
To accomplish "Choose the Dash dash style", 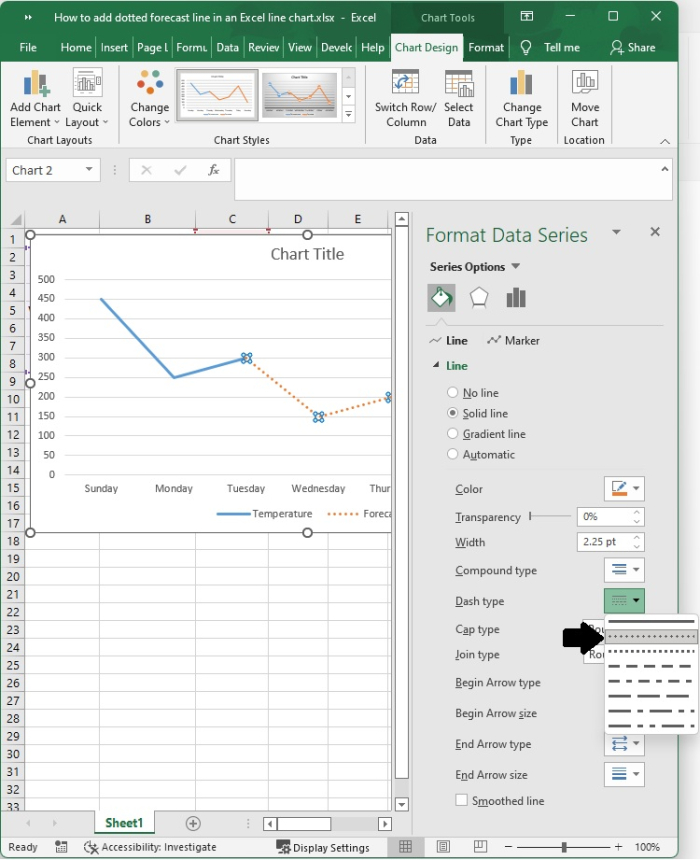I will [651, 666].
